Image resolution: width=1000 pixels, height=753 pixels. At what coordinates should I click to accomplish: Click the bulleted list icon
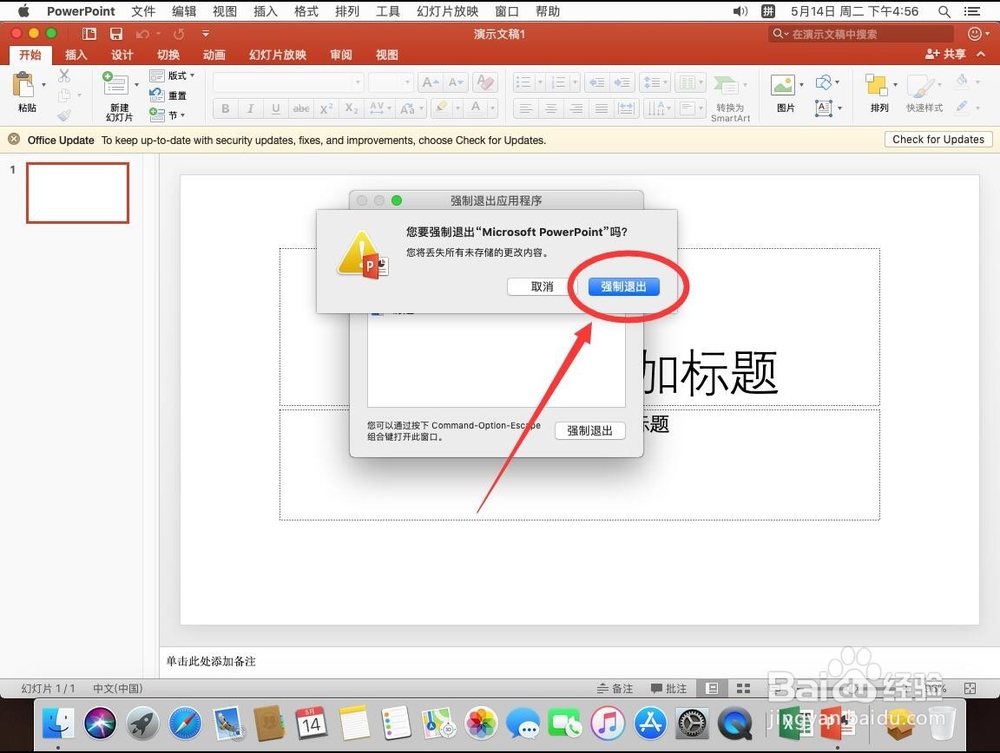tap(524, 82)
